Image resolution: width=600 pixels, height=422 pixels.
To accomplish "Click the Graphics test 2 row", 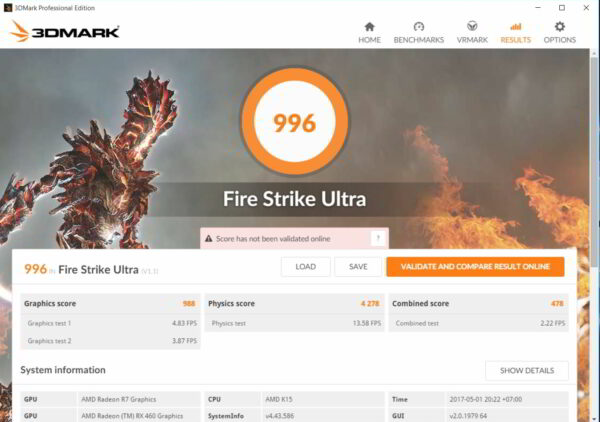I will [x=110, y=341].
